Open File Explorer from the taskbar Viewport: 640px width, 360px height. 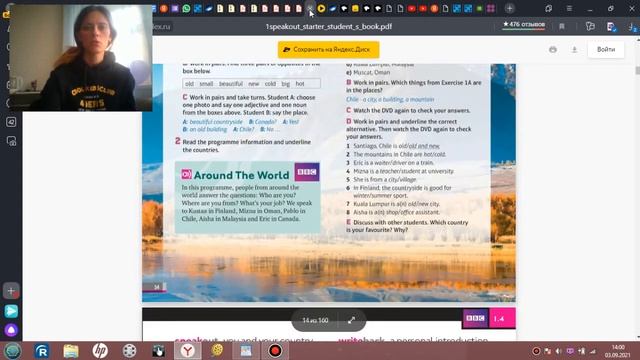pyautogui.click(x=71, y=351)
